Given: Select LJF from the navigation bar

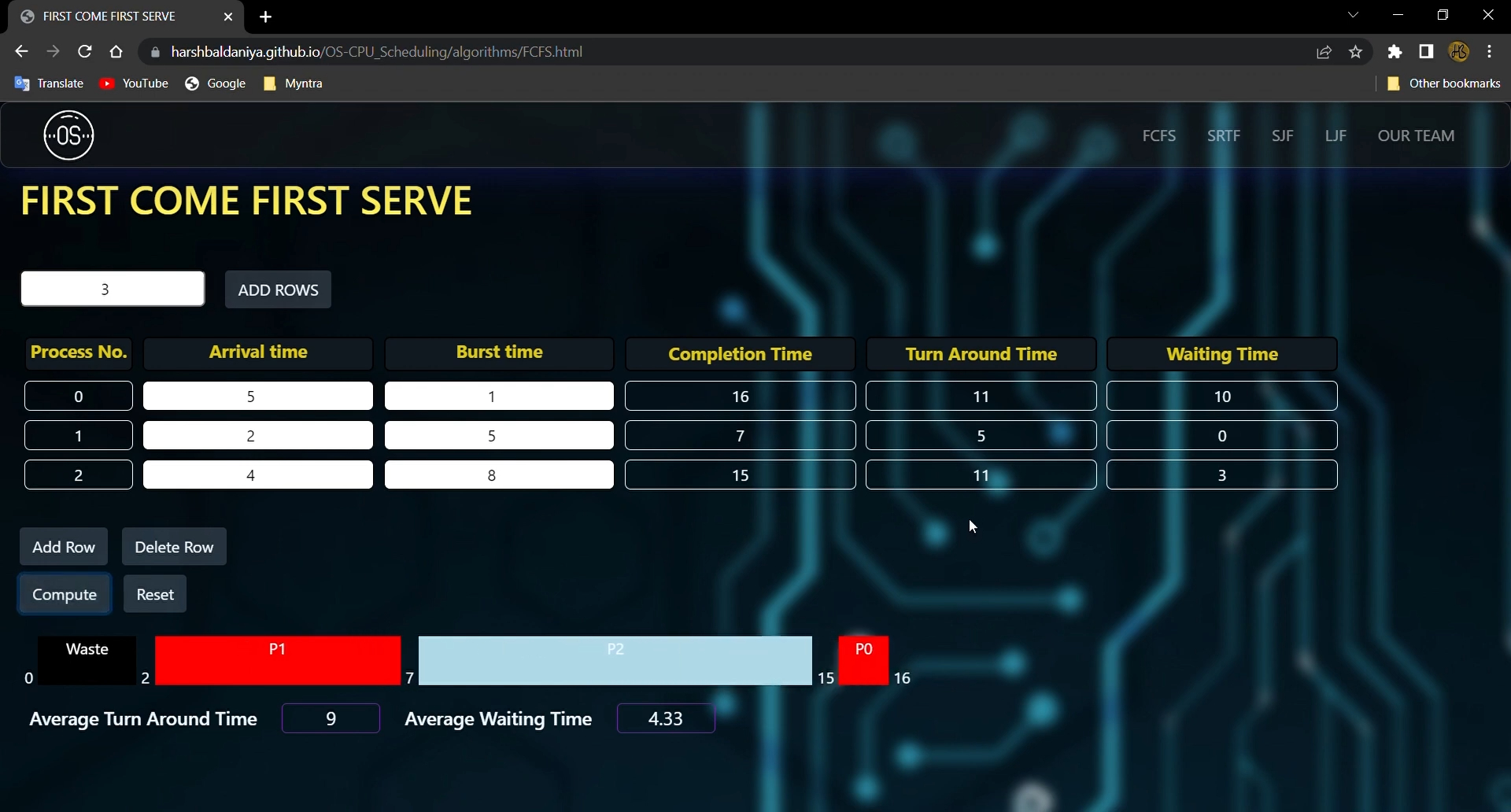Looking at the screenshot, I should [1336, 135].
